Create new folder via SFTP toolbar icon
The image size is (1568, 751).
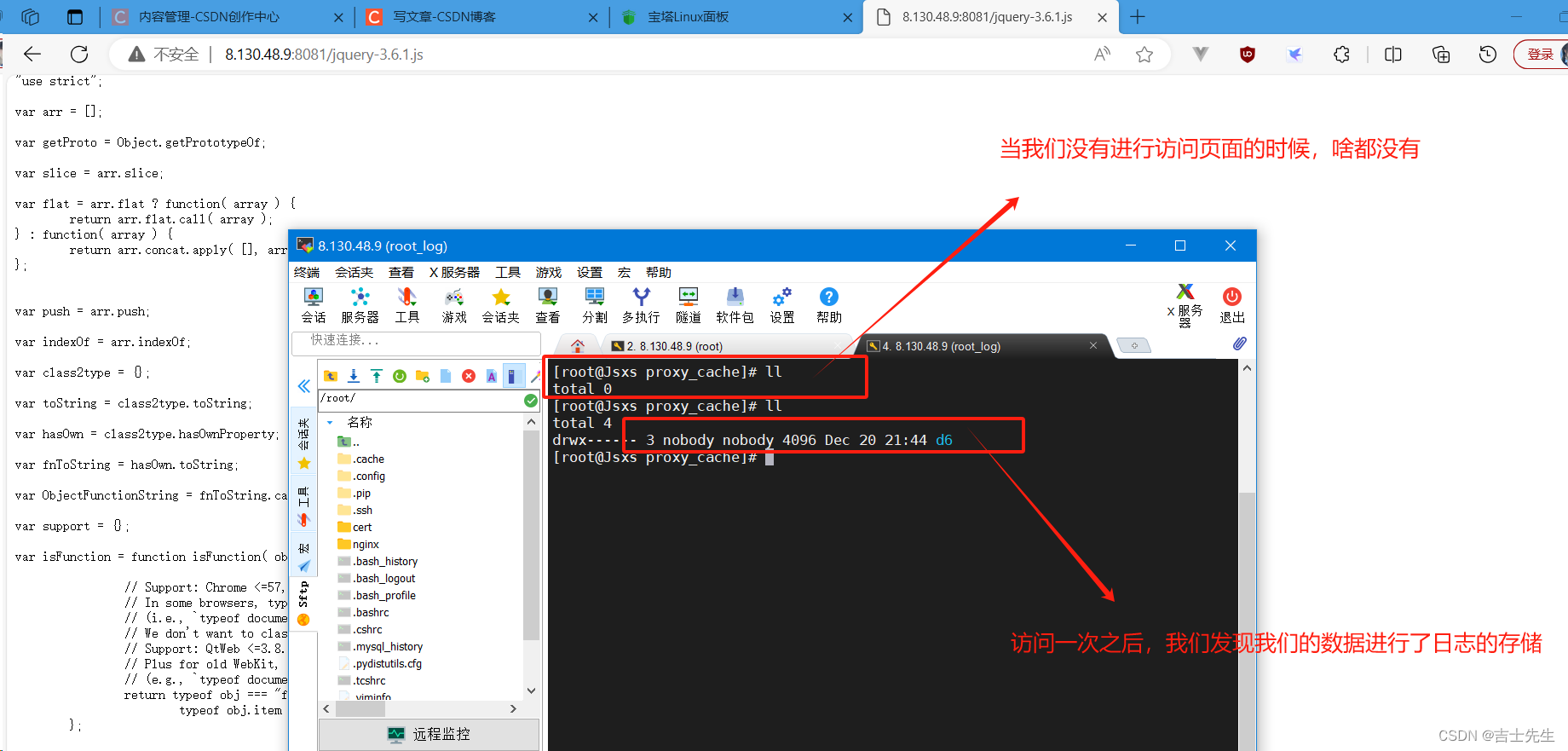point(423,376)
